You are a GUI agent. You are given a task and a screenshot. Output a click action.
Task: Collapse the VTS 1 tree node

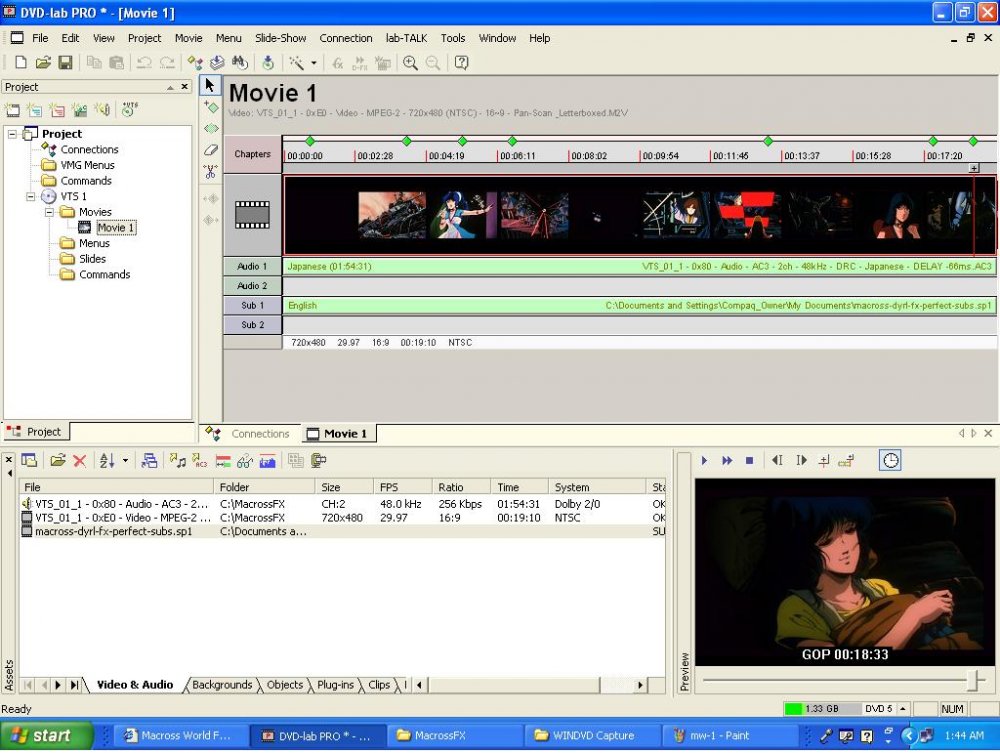pyautogui.click(x=30, y=196)
